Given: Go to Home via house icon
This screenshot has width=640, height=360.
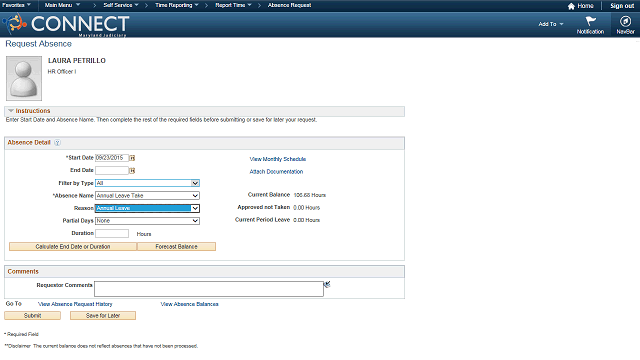Looking at the screenshot, I should 571,6.
